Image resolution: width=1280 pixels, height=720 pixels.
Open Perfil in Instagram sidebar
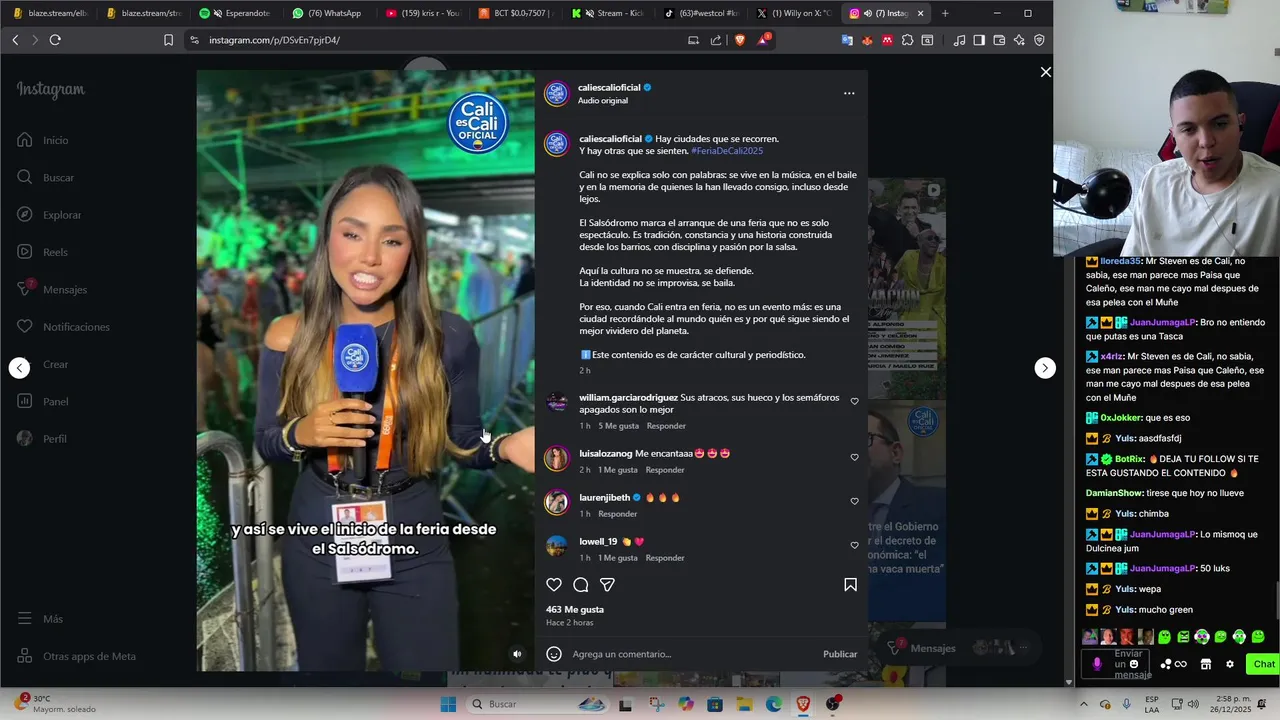coord(42,439)
